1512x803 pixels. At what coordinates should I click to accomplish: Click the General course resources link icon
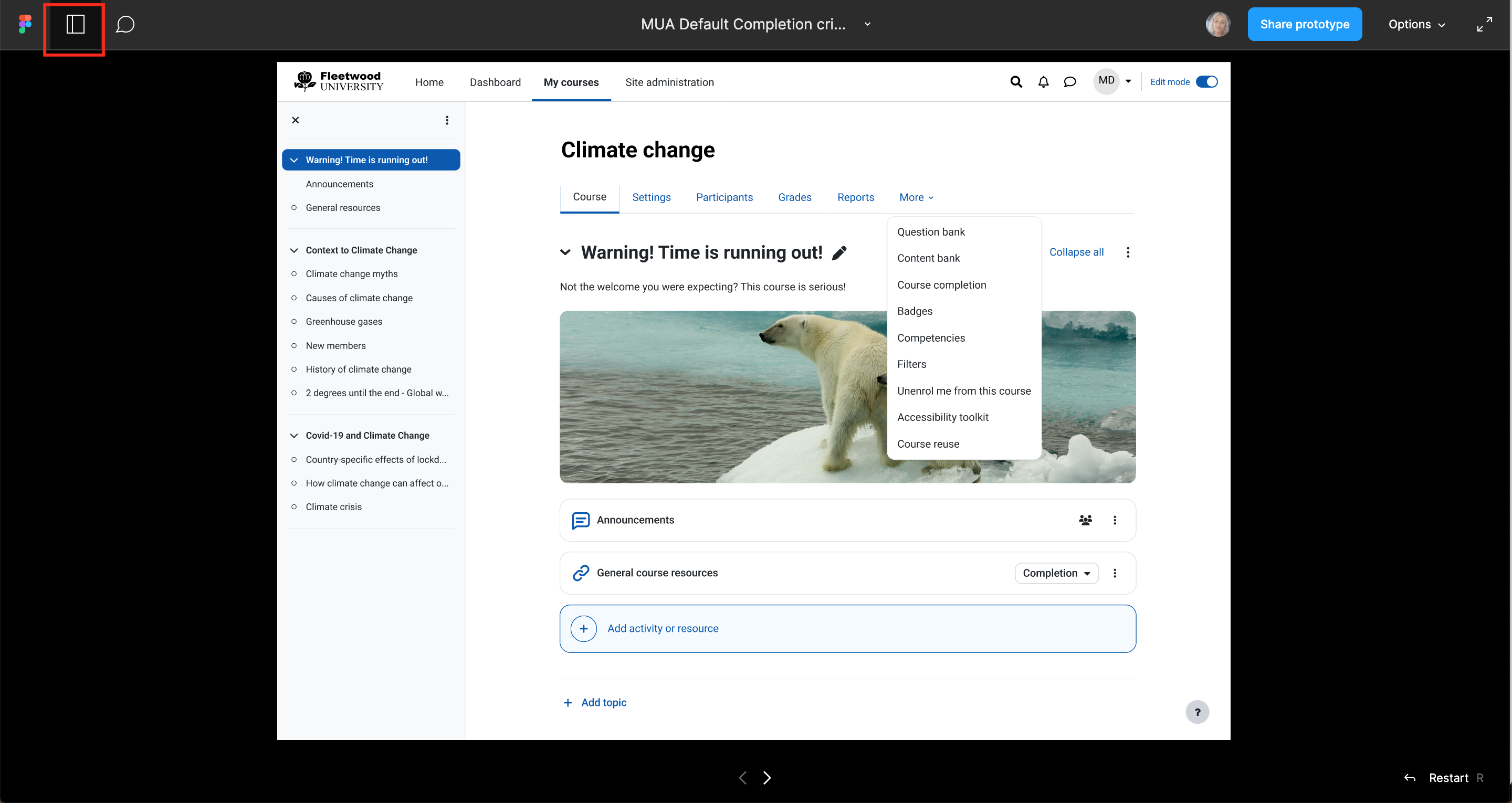581,573
